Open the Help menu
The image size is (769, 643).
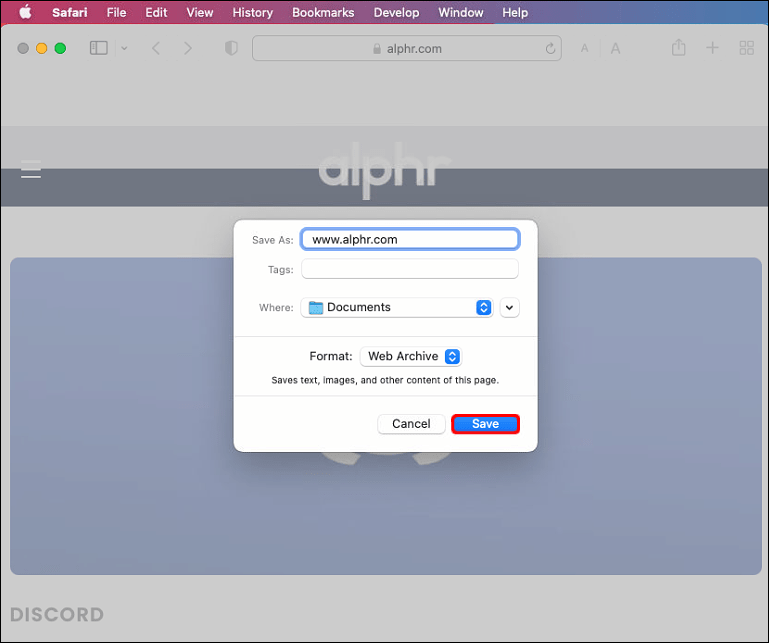click(515, 12)
